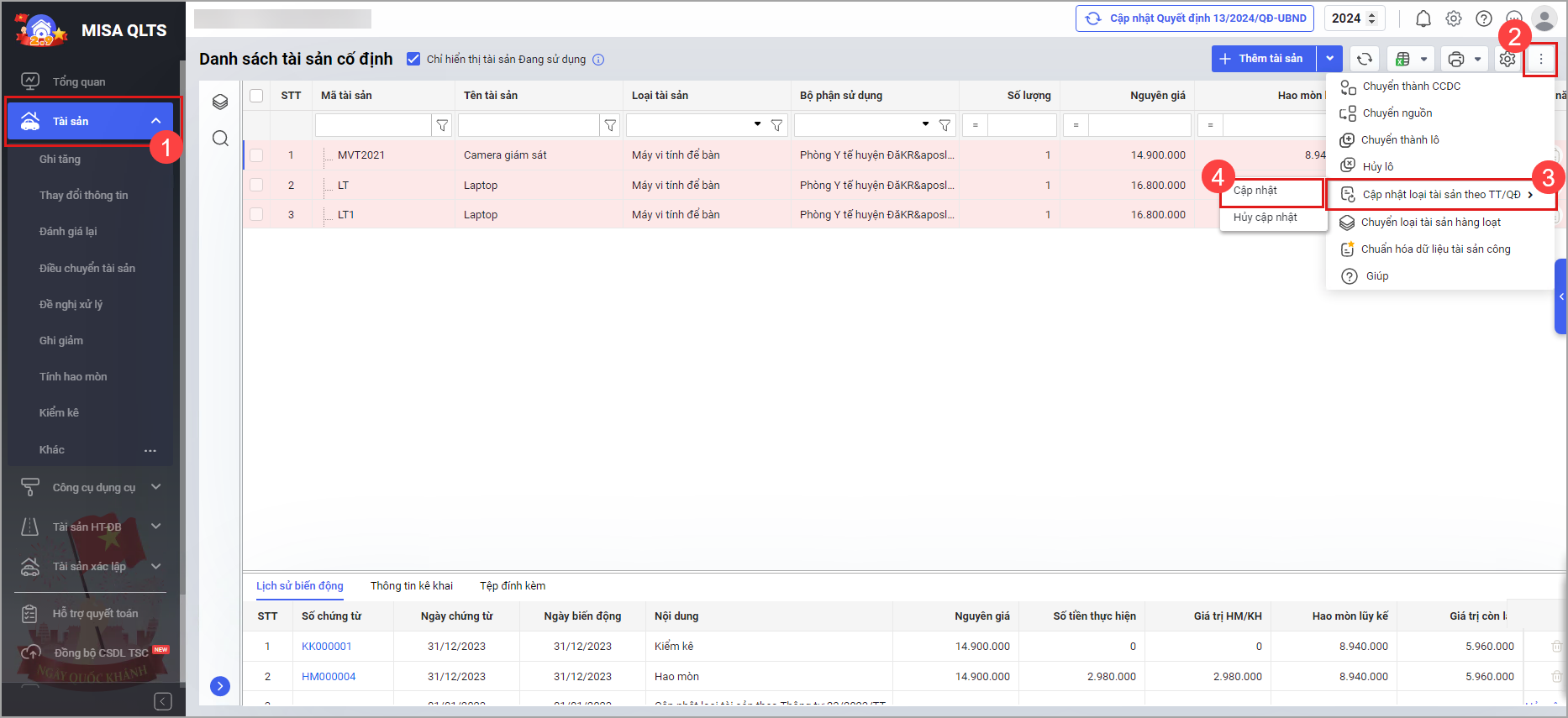Click the three-dot more options icon
1568x718 pixels.
[1540, 59]
